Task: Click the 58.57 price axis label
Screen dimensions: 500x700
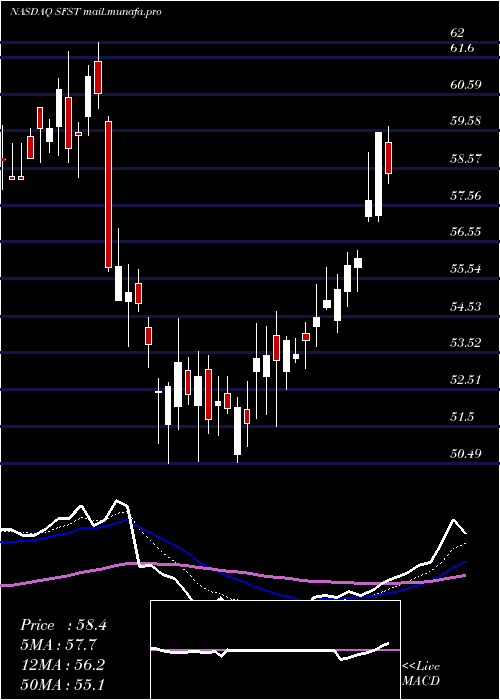Action: (x=466, y=158)
